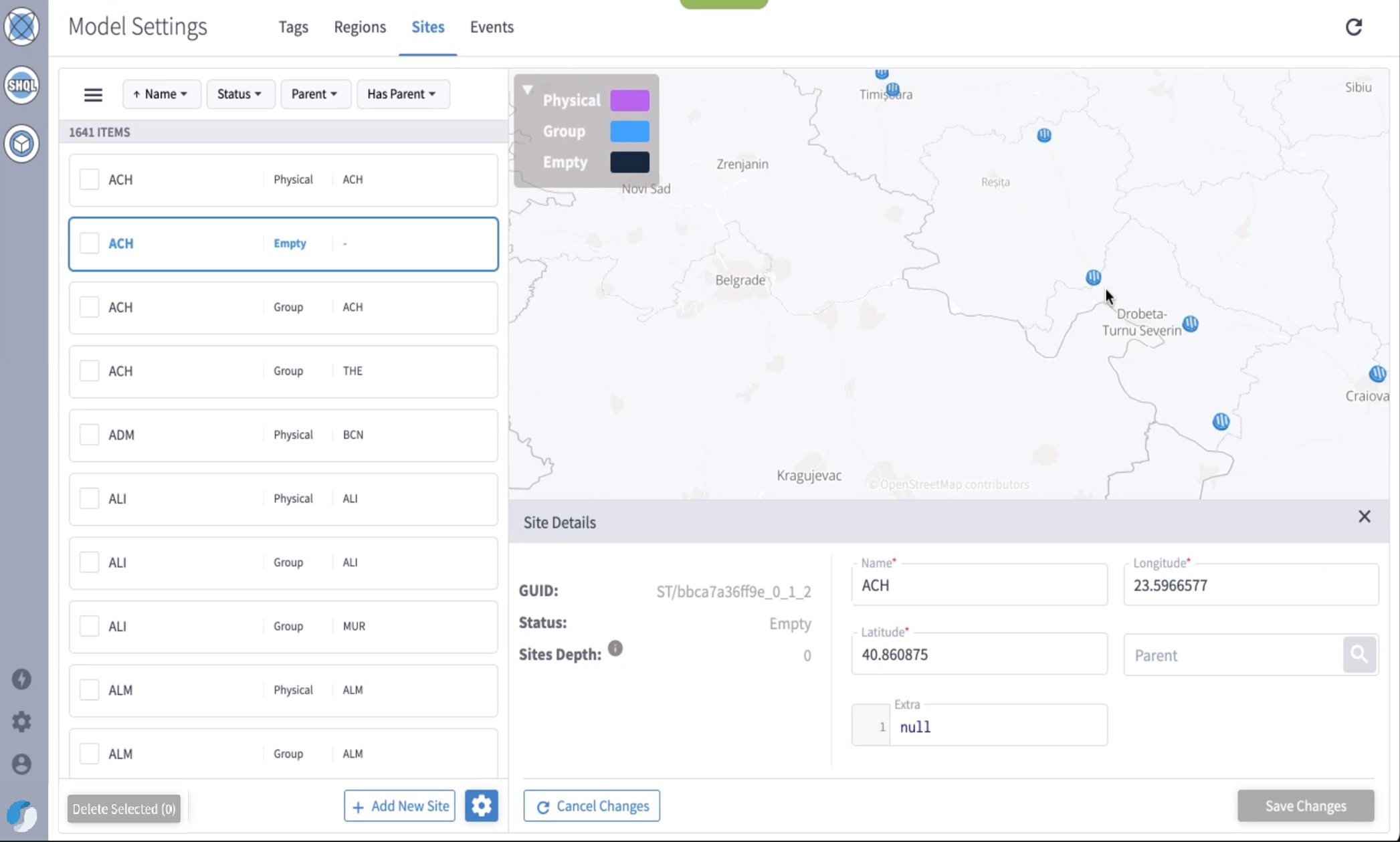Open the Name sort dropdown
The height and width of the screenshot is (842, 1400).
tap(161, 94)
